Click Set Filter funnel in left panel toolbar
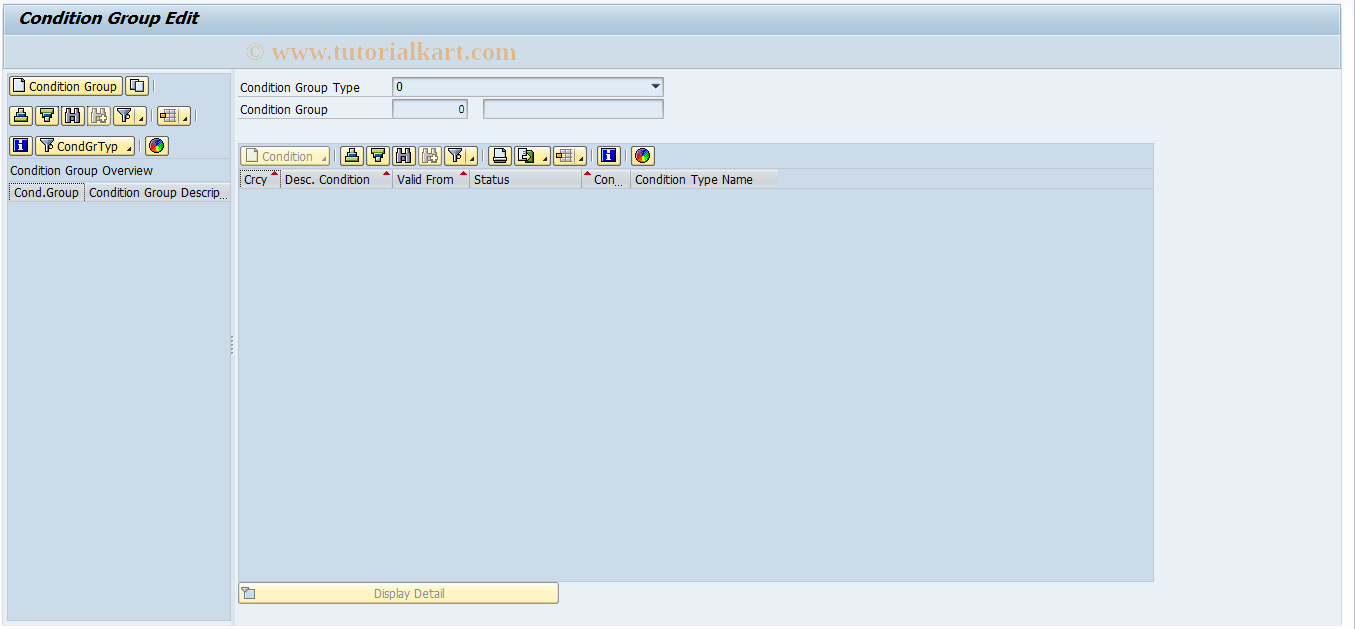 click(x=124, y=116)
